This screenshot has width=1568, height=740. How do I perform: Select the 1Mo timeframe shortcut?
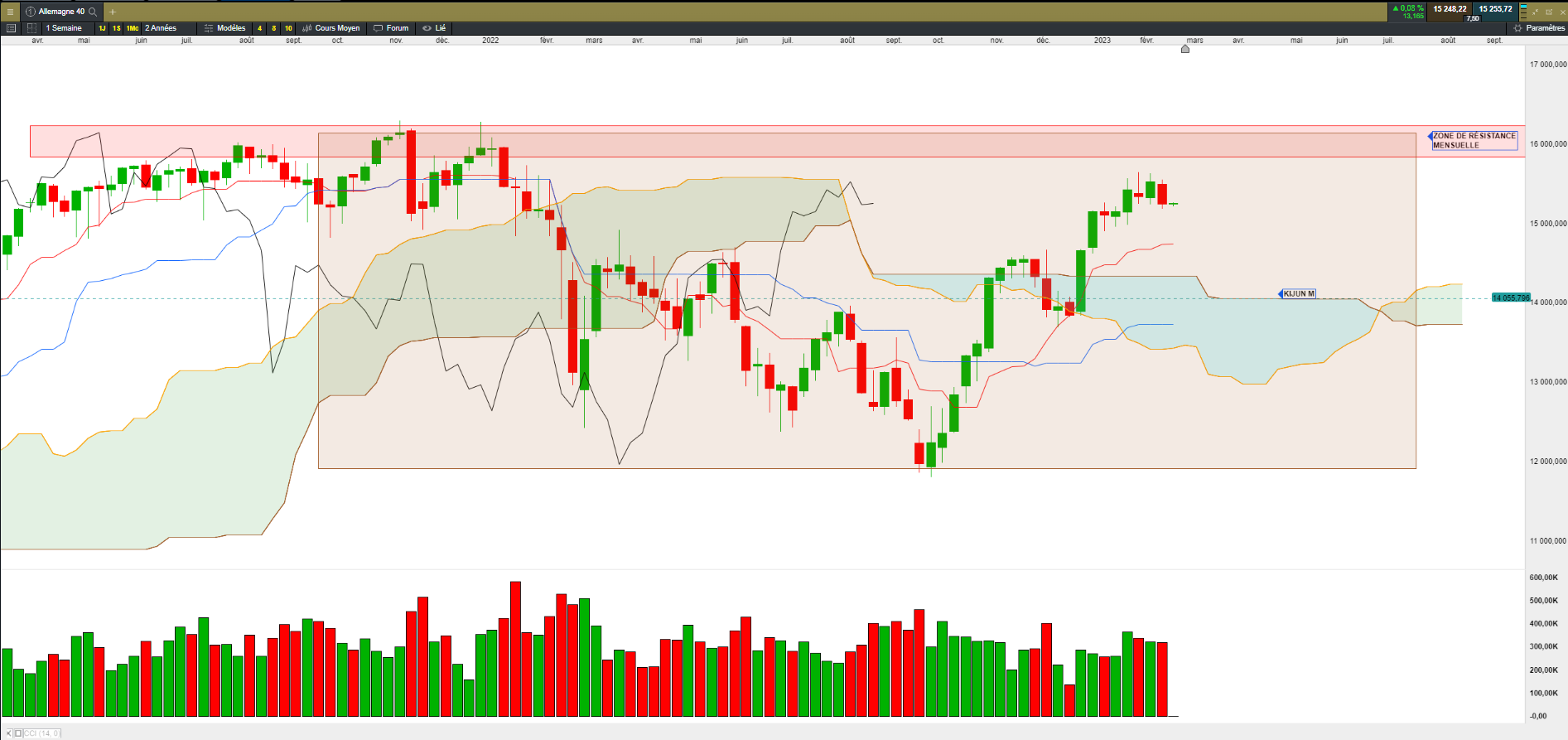(x=133, y=28)
